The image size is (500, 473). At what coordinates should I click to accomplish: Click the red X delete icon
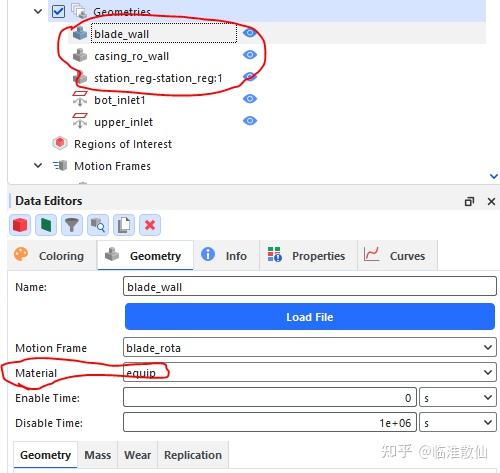(x=150, y=225)
